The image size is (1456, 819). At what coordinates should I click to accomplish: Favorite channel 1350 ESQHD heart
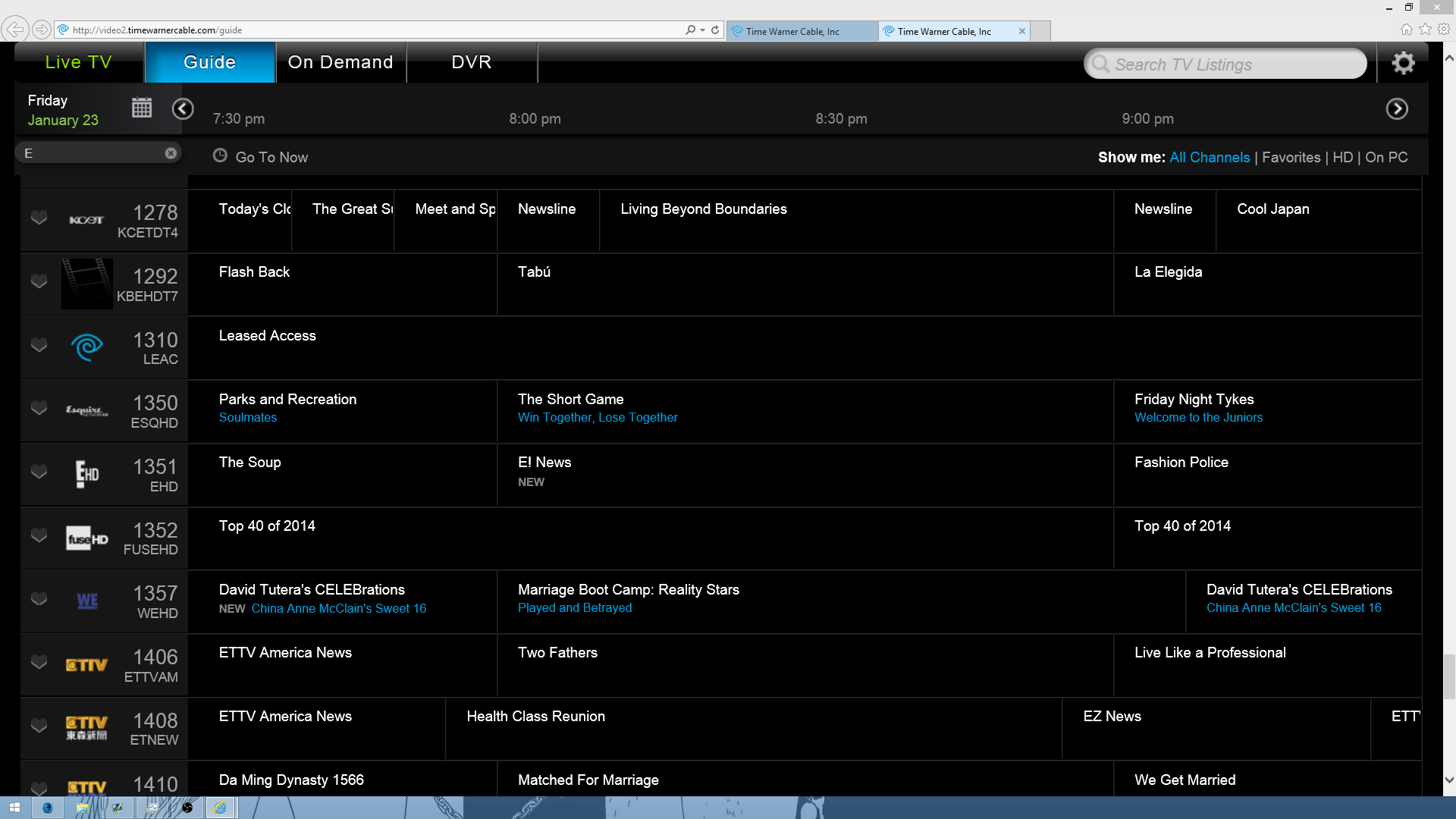pyautogui.click(x=39, y=409)
